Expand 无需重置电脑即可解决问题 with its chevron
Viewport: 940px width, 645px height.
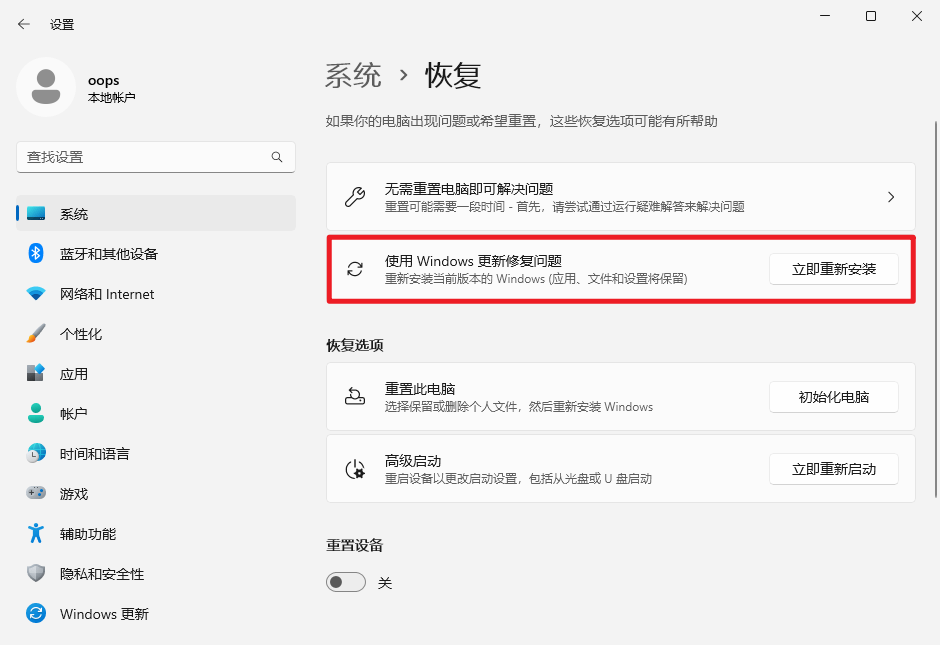pyautogui.click(x=890, y=197)
